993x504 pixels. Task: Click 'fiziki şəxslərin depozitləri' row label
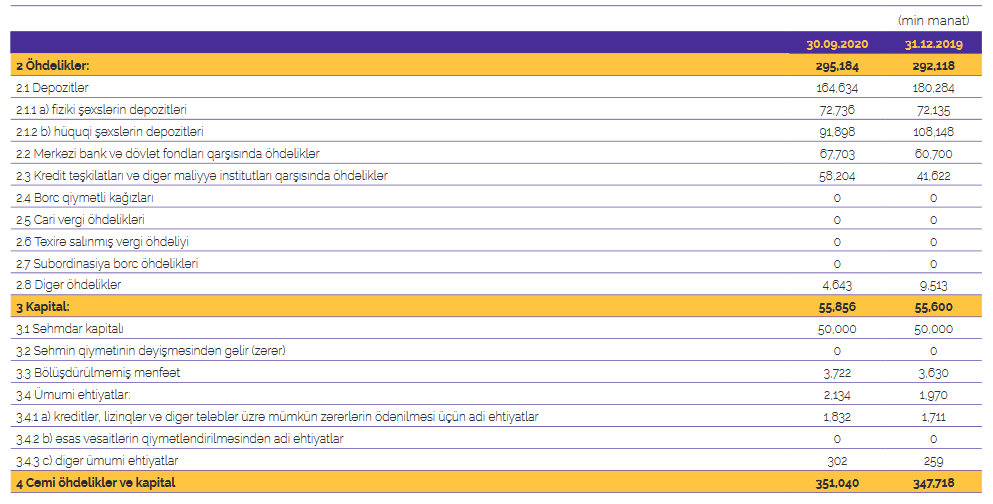(120, 110)
